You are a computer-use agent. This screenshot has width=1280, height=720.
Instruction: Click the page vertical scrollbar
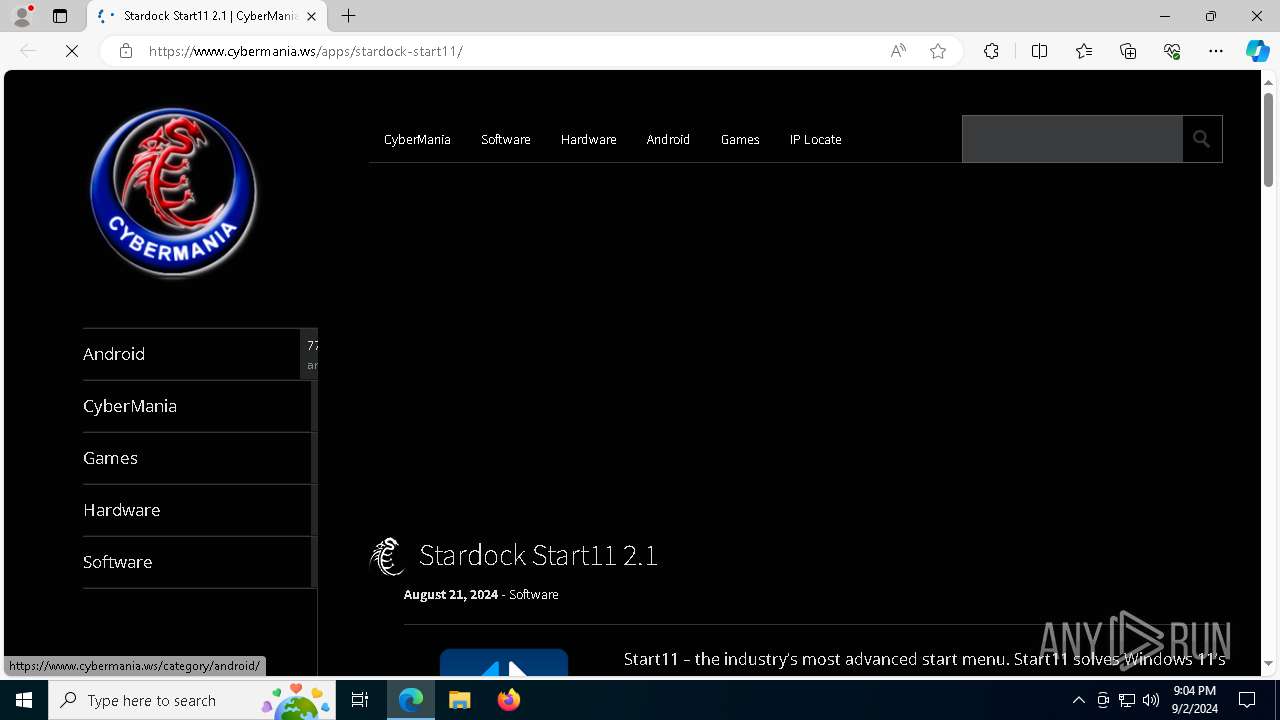coord(1269,140)
